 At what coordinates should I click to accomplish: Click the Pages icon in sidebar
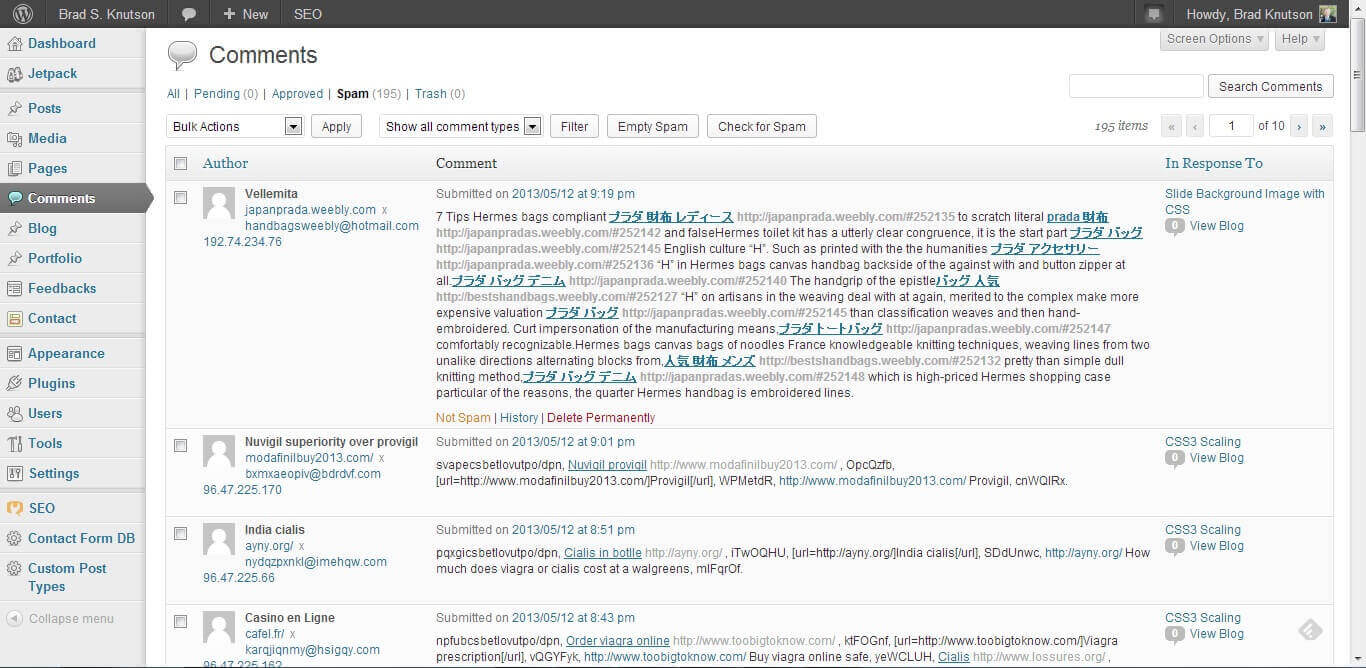point(14,168)
